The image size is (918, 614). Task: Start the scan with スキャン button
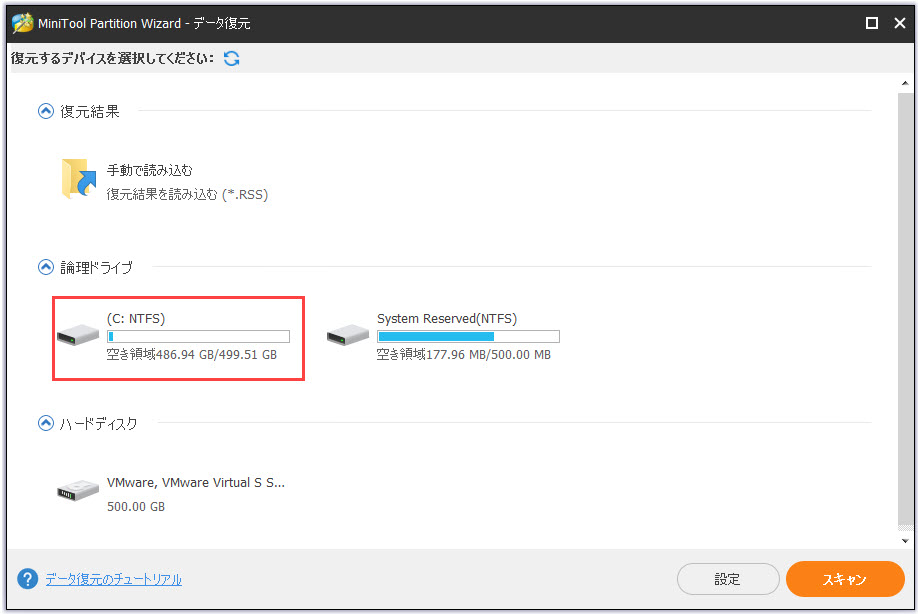tap(845, 579)
